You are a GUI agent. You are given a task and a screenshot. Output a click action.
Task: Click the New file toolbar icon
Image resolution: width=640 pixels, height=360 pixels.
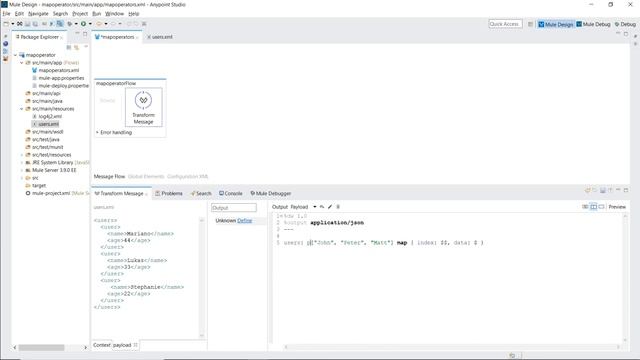pyautogui.click(x=6, y=24)
